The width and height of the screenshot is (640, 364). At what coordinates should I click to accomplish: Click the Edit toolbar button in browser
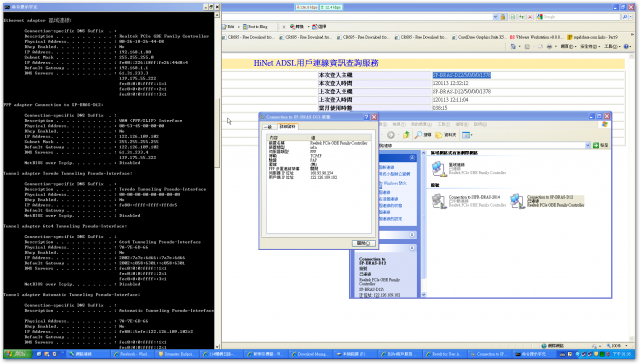coord(230,27)
